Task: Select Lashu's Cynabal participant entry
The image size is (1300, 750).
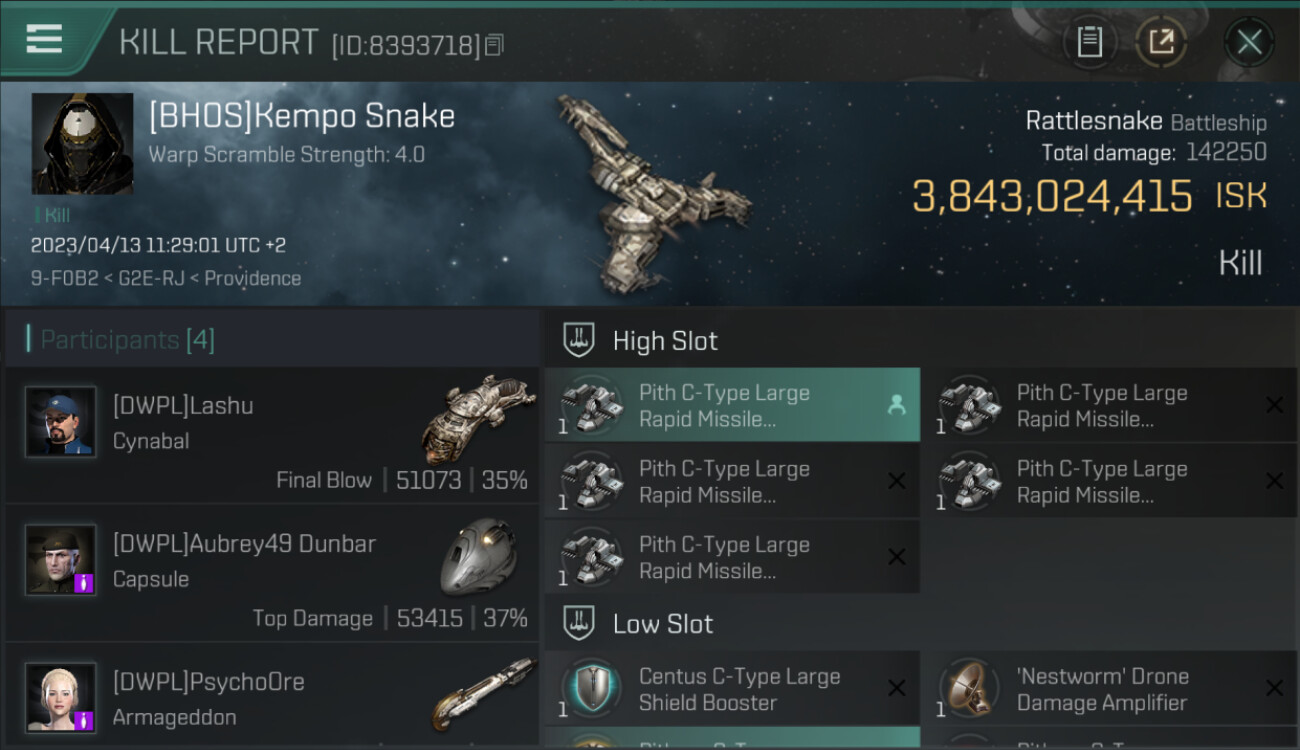Action: click(272, 435)
